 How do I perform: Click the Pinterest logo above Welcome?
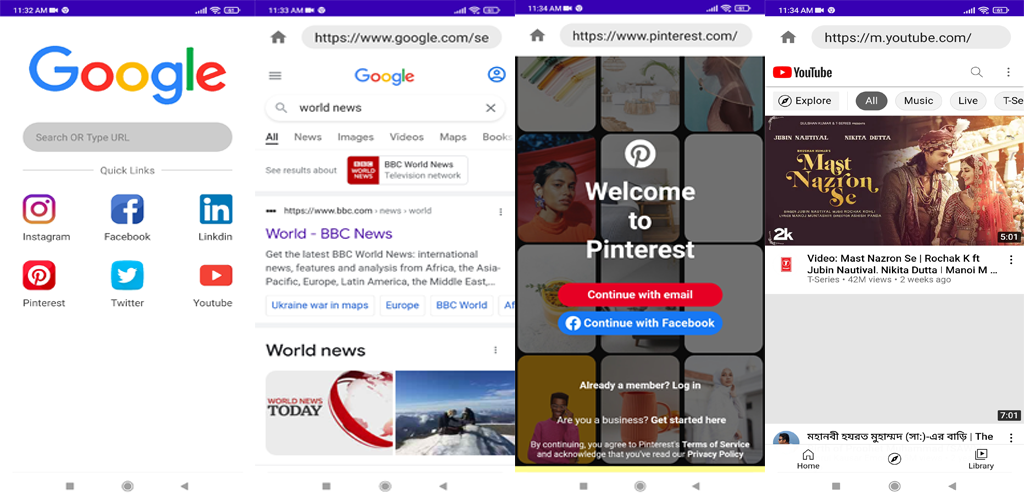(640, 154)
